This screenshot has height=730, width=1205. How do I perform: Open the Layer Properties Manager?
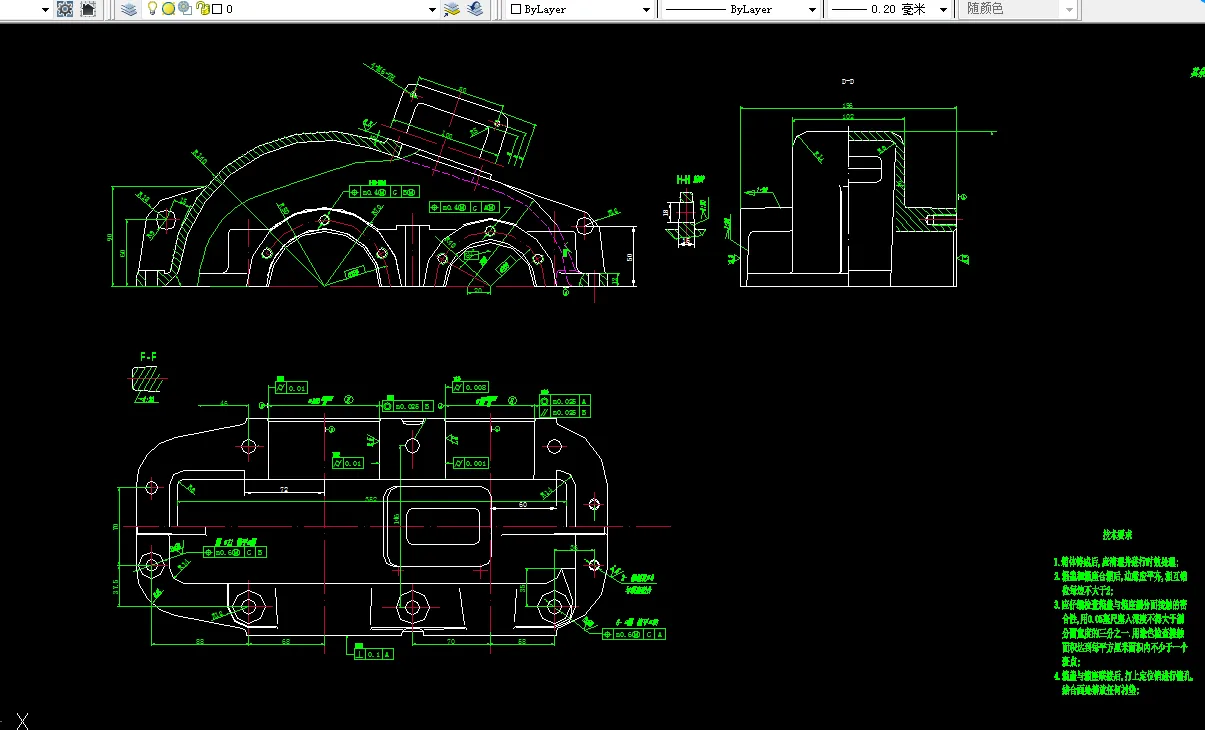129,9
